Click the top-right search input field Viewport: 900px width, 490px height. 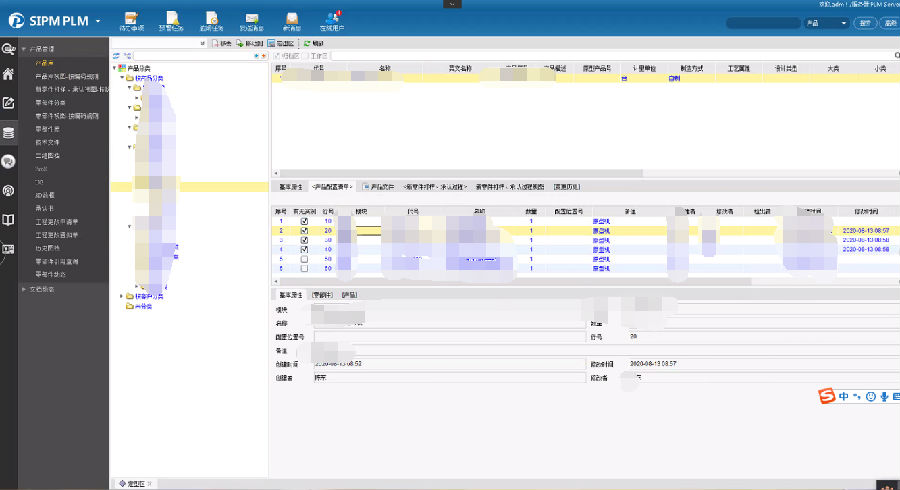pos(763,22)
